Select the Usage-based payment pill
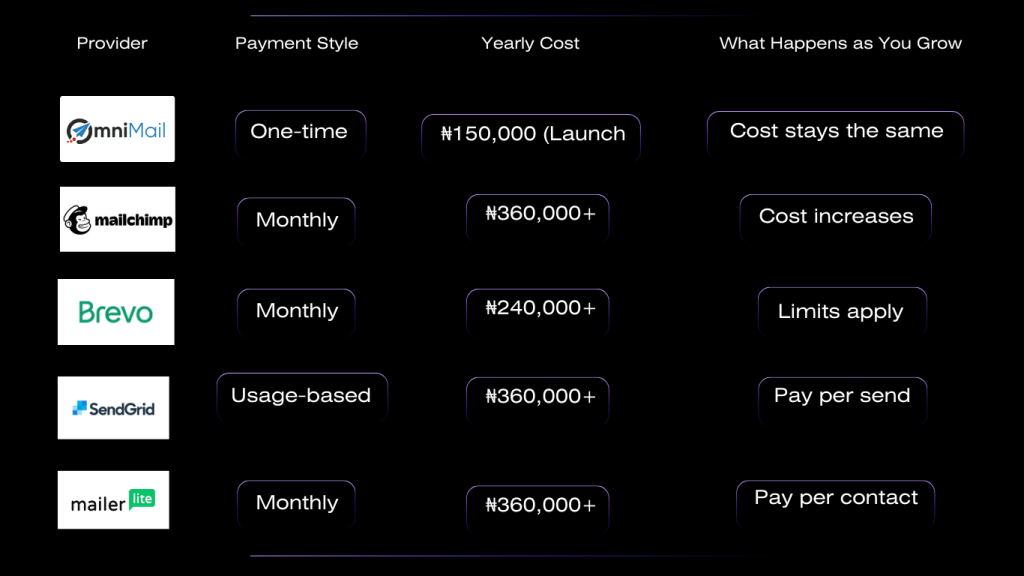 [301, 396]
